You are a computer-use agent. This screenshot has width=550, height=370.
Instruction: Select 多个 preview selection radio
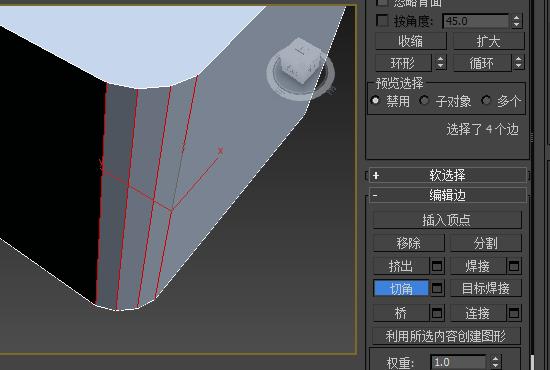tap(486, 101)
